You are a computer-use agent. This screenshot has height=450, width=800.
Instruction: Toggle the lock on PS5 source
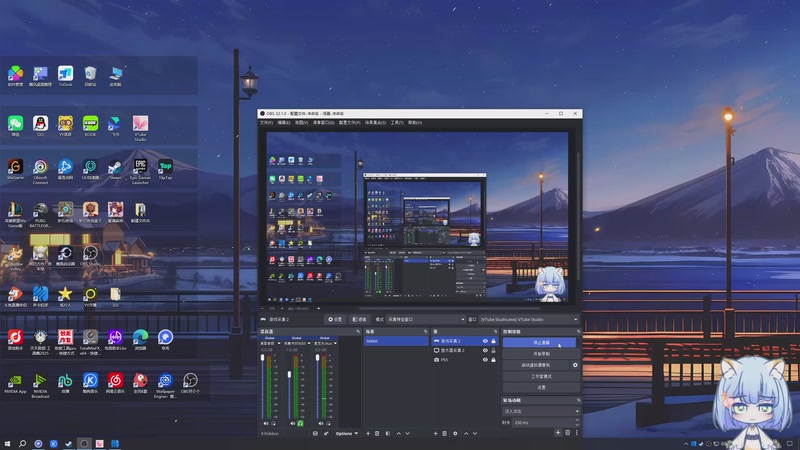(x=493, y=360)
